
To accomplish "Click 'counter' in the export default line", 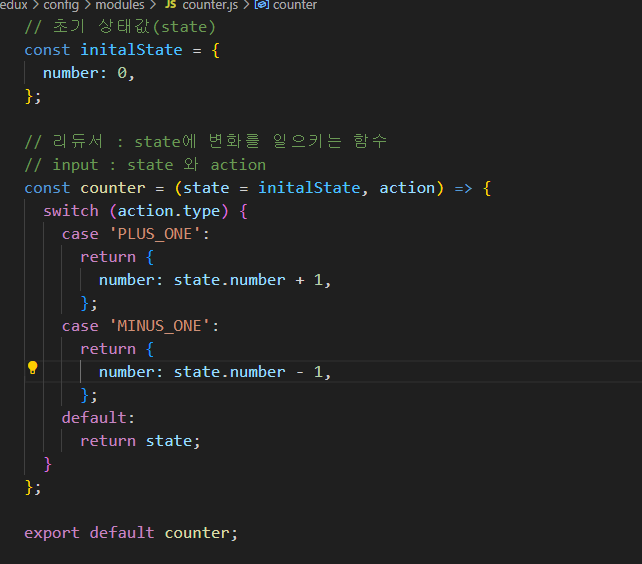I will [x=197, y=533].
